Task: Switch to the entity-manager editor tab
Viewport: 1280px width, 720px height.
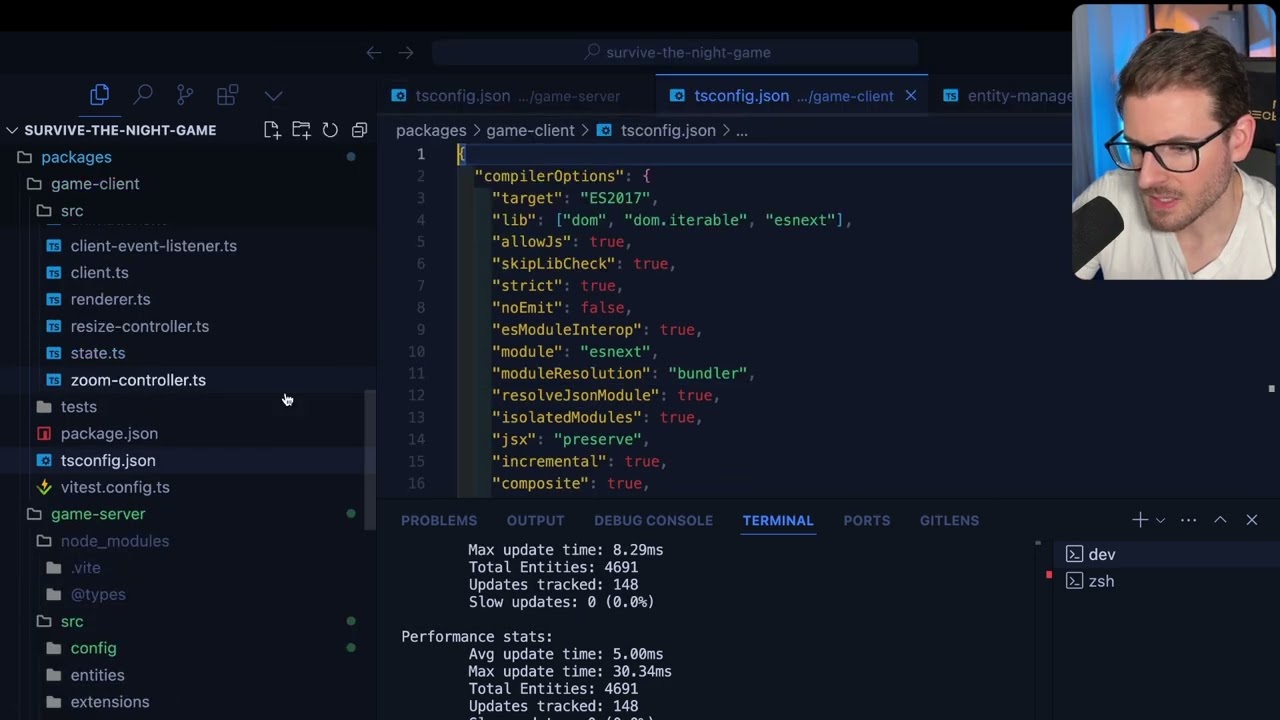Action: tap(1005, 96)
